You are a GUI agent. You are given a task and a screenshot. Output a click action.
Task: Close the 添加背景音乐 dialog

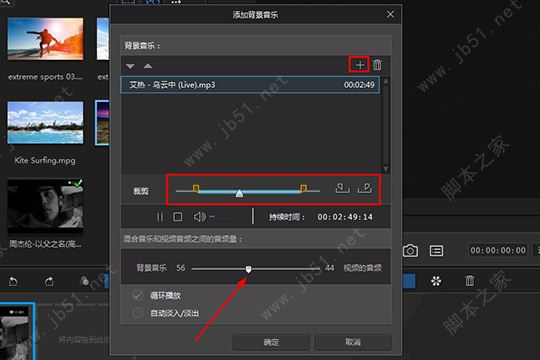coord(390,14)
